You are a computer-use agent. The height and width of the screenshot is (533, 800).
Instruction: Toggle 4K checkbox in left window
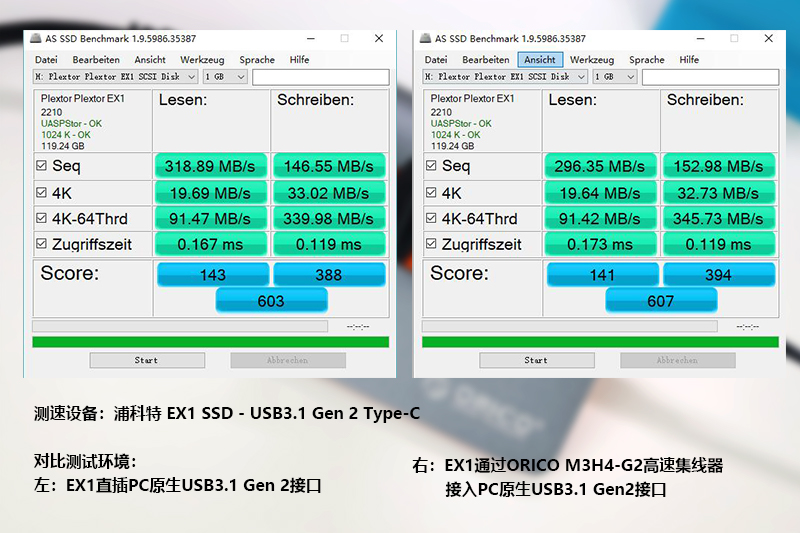coord(41,192)
